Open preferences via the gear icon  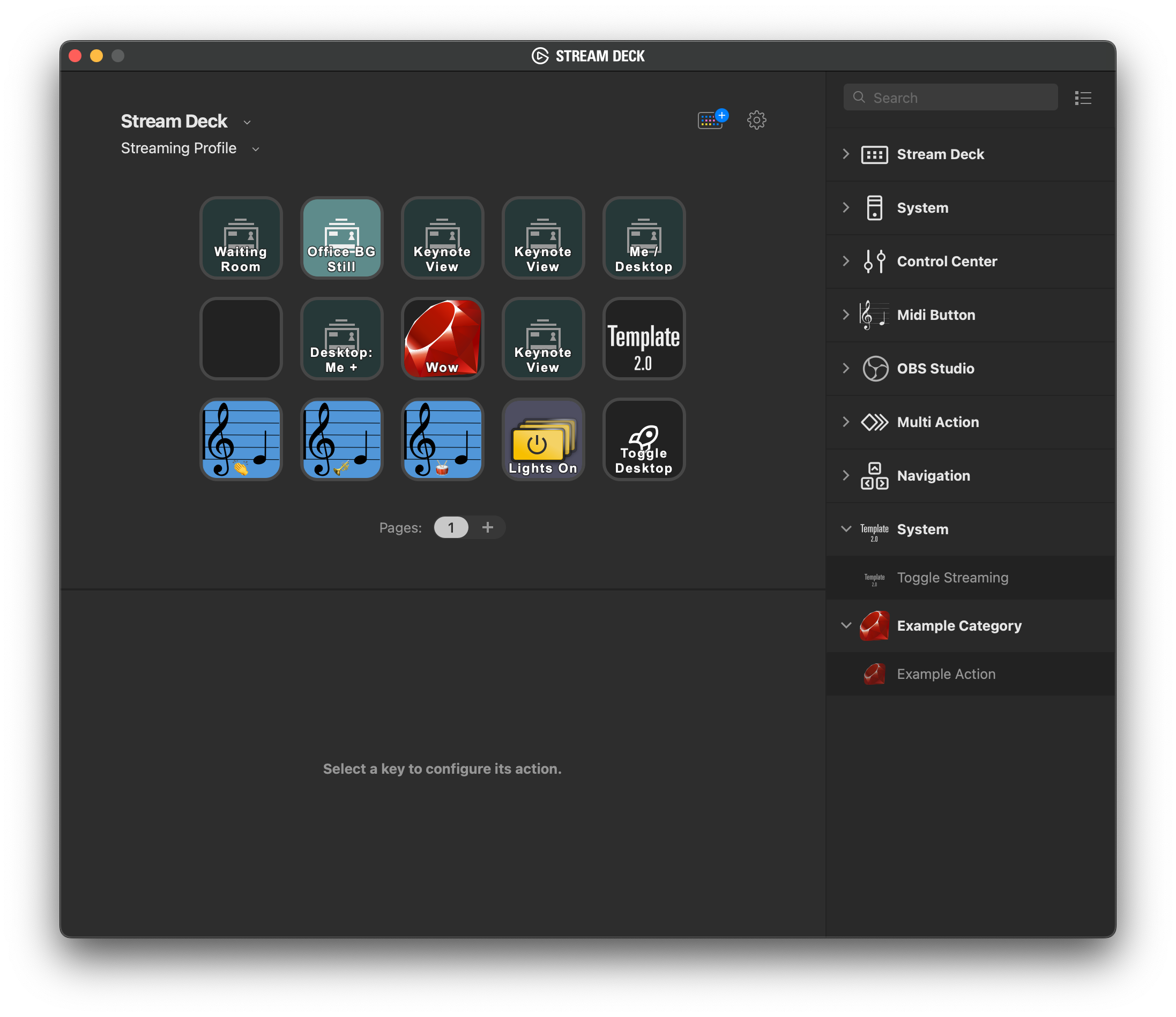coord(756,119)
